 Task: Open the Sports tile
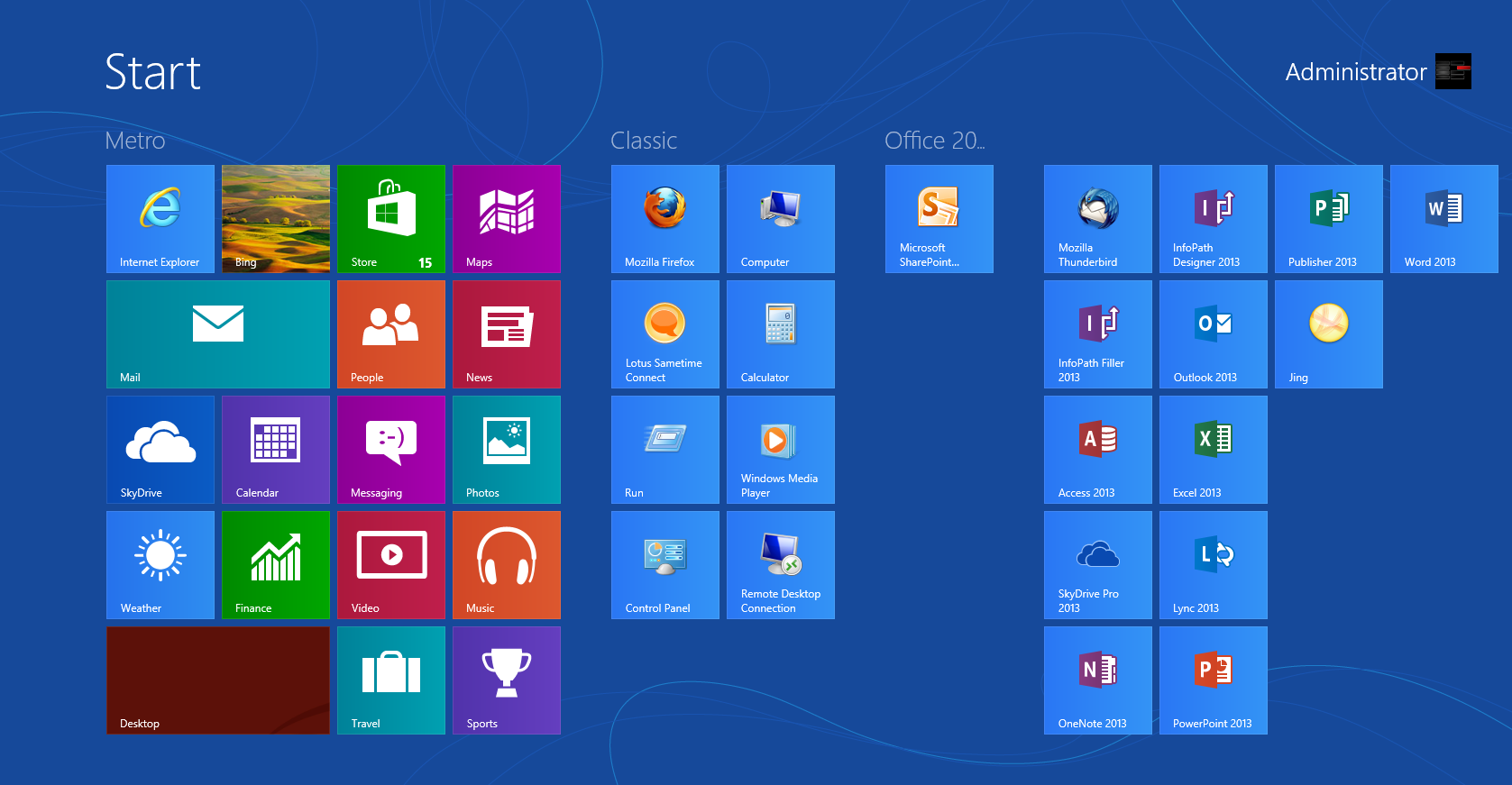coord(507,680)
